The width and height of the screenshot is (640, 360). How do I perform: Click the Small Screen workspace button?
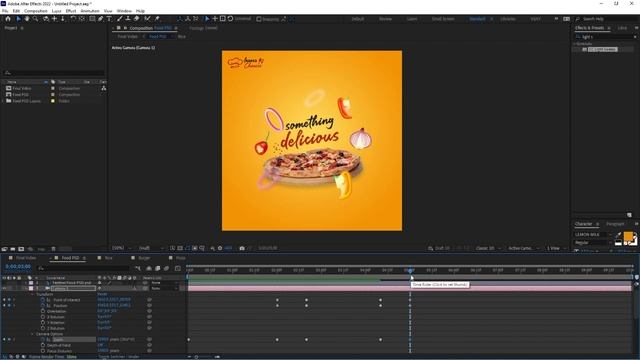443,19
